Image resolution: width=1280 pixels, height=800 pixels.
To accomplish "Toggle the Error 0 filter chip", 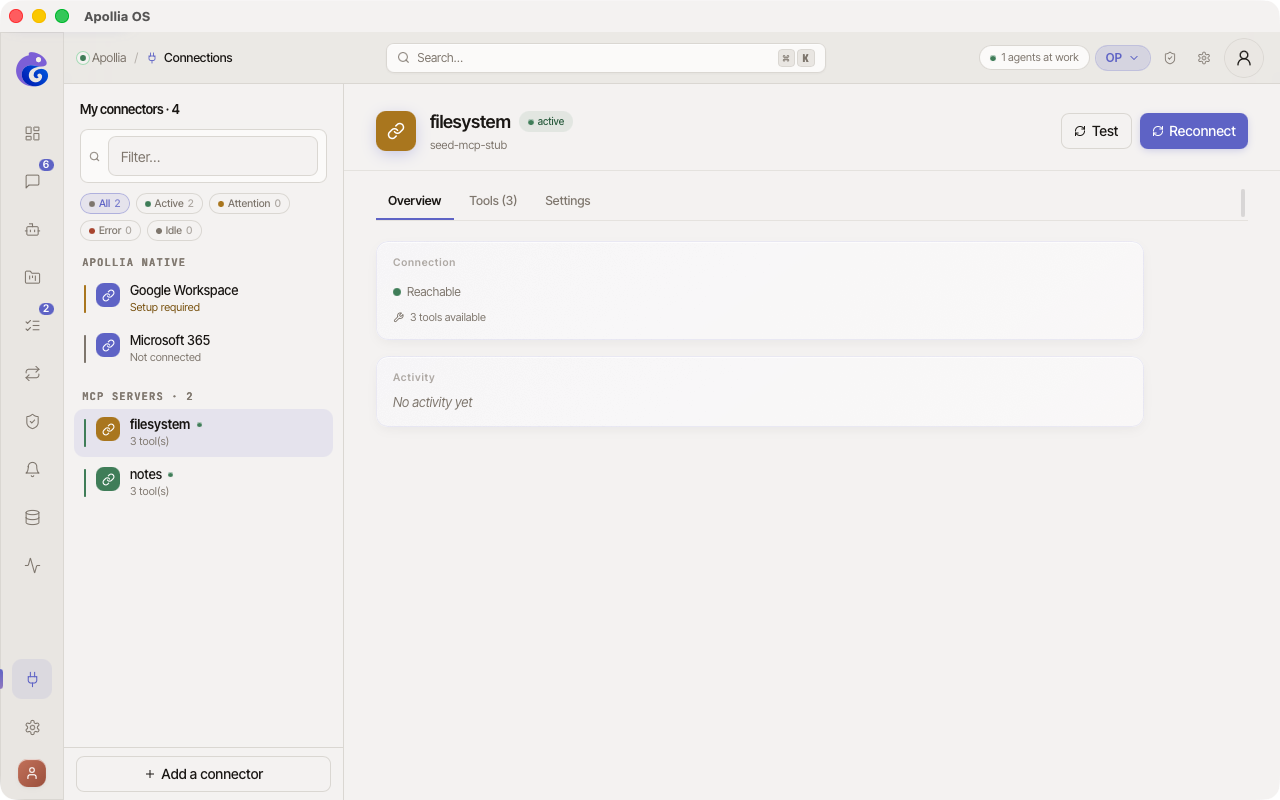I will point(110,231).
